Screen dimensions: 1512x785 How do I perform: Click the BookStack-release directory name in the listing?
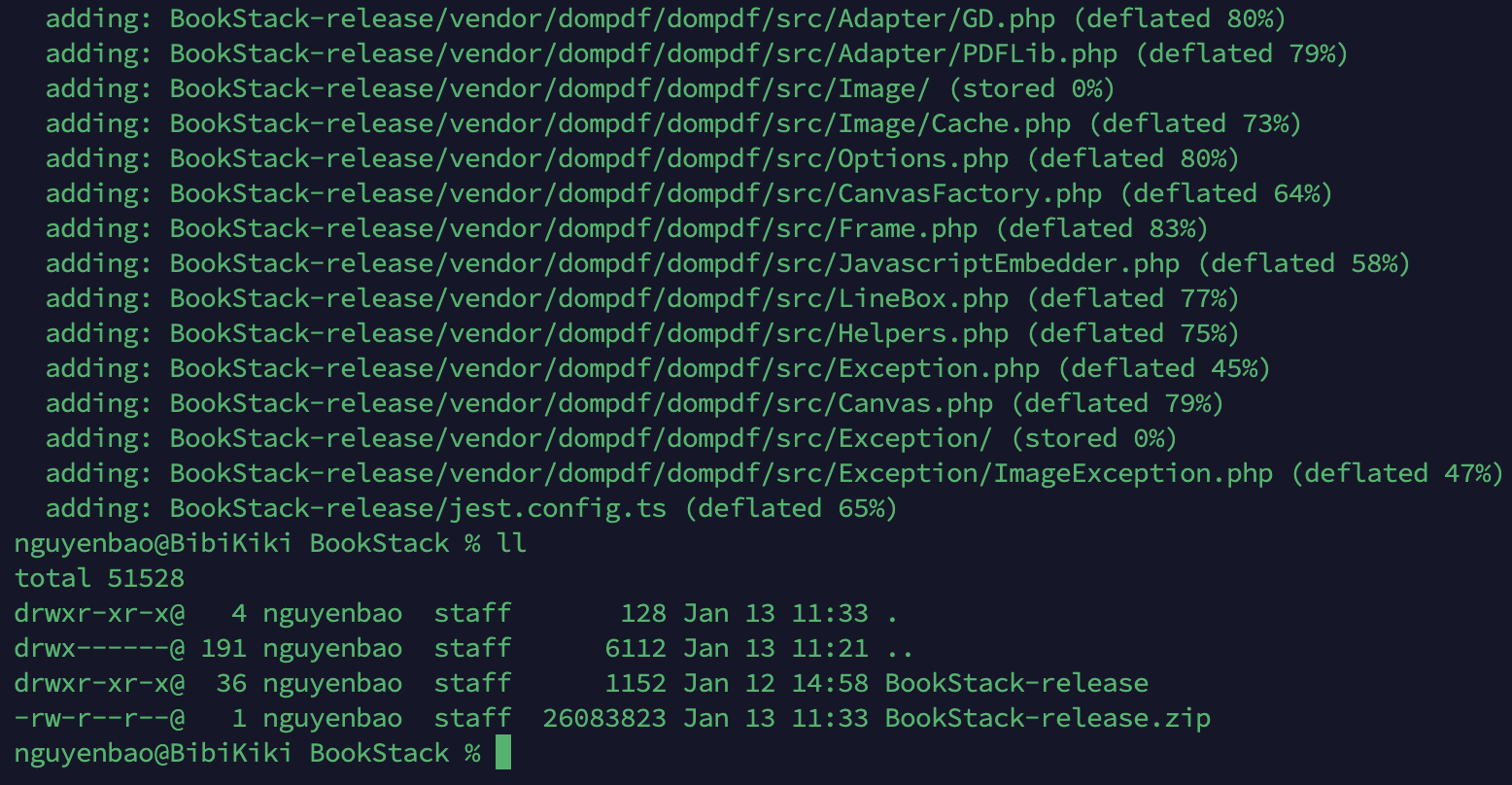point(1016,683)
